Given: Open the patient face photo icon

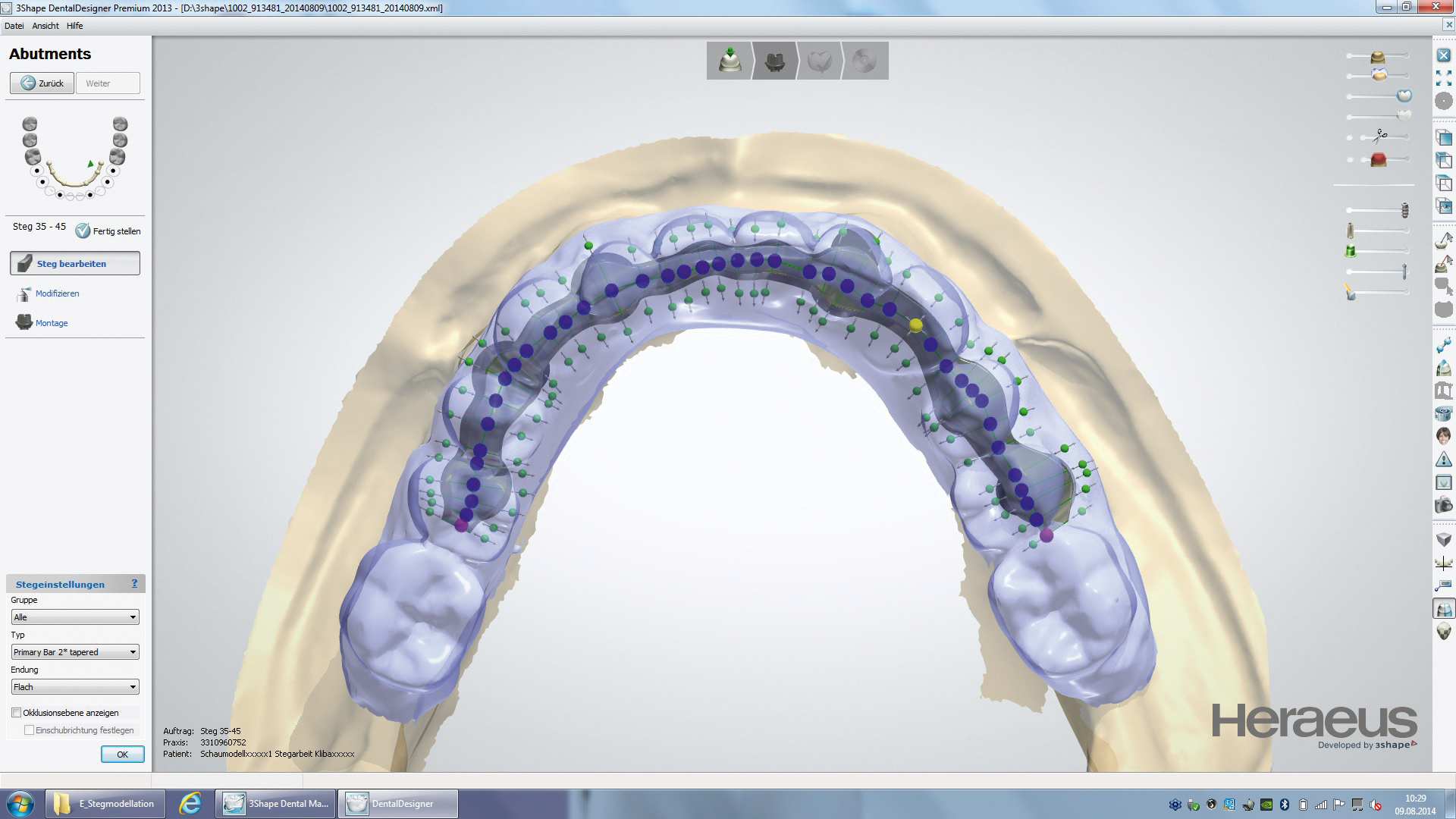Looking at the screenshot, I should [x=1444, y=436].
